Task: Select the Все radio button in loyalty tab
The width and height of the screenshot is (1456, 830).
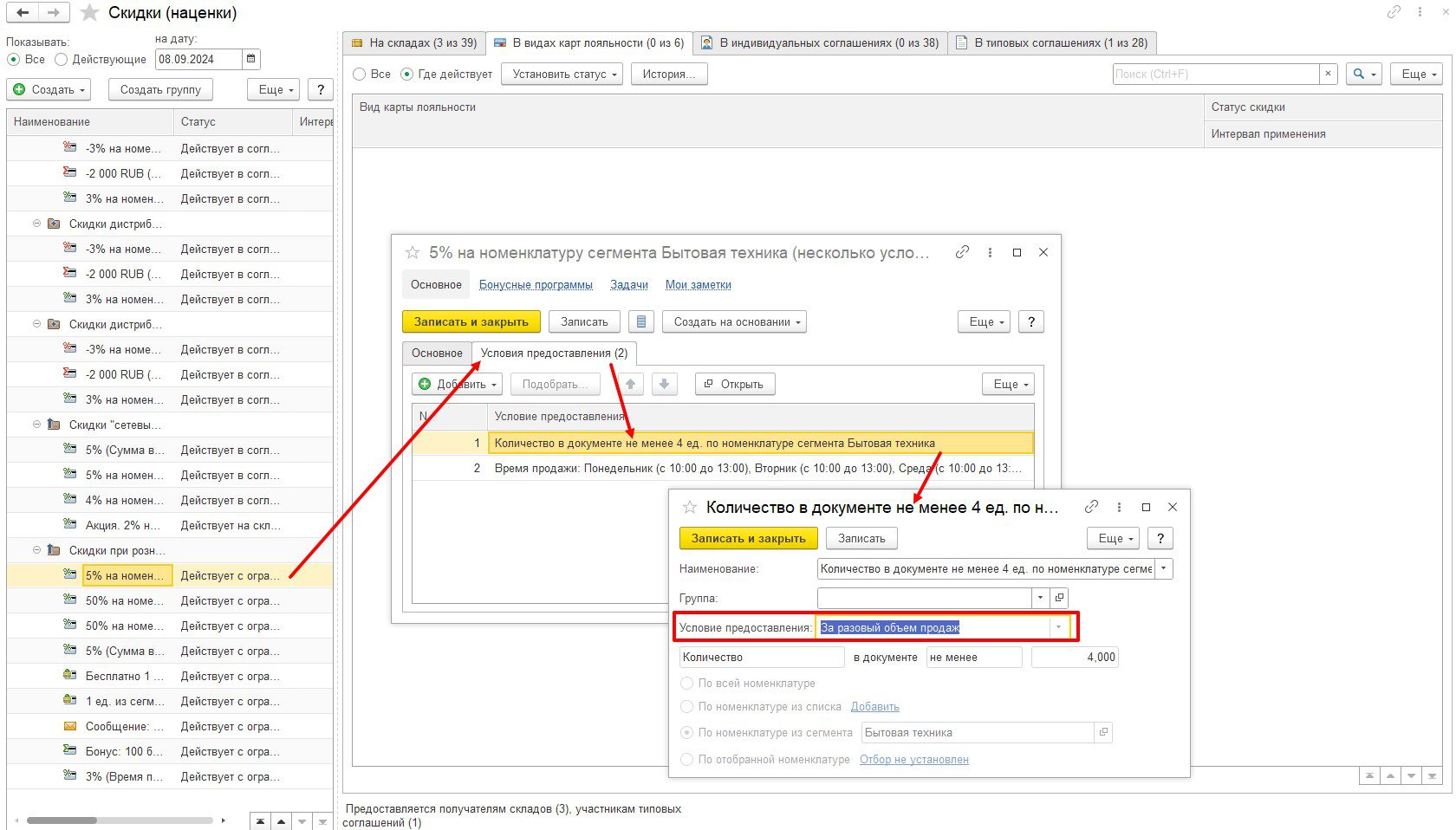Action: pos(360,74)
